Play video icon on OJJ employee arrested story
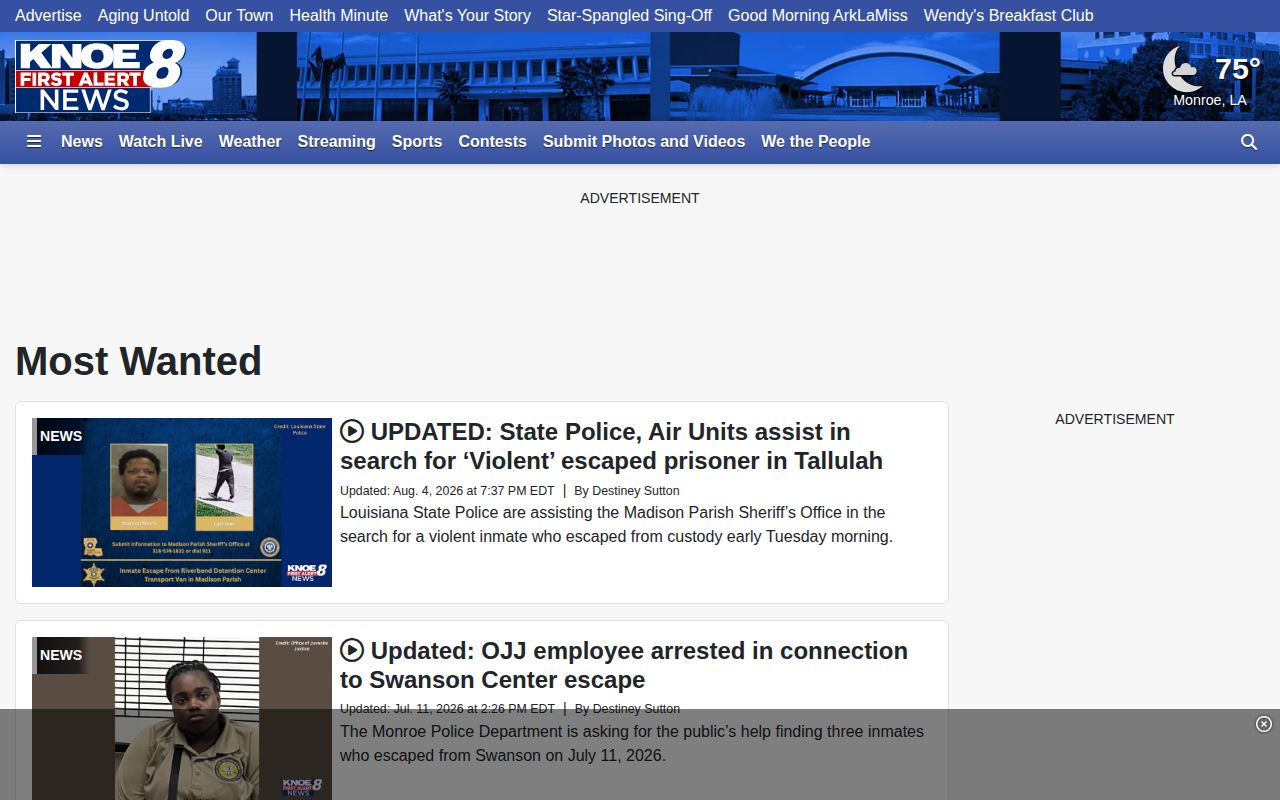Screen dimensions: 1280x800 (352, 650)
